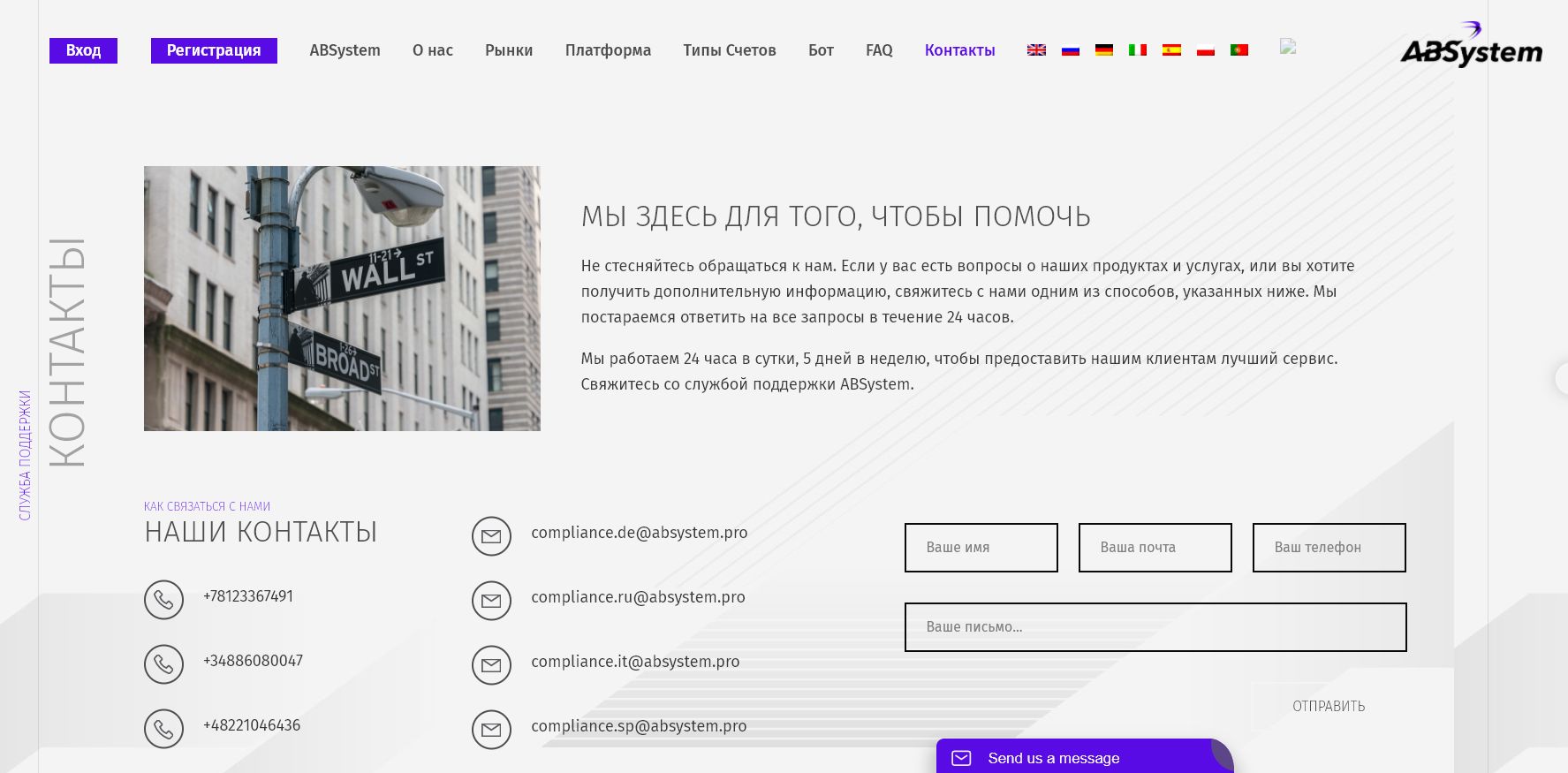Click the envelope icon beside compliance.de@absystem.pro
This screenshot has height=773, width=1568.
tap(491, 536)
